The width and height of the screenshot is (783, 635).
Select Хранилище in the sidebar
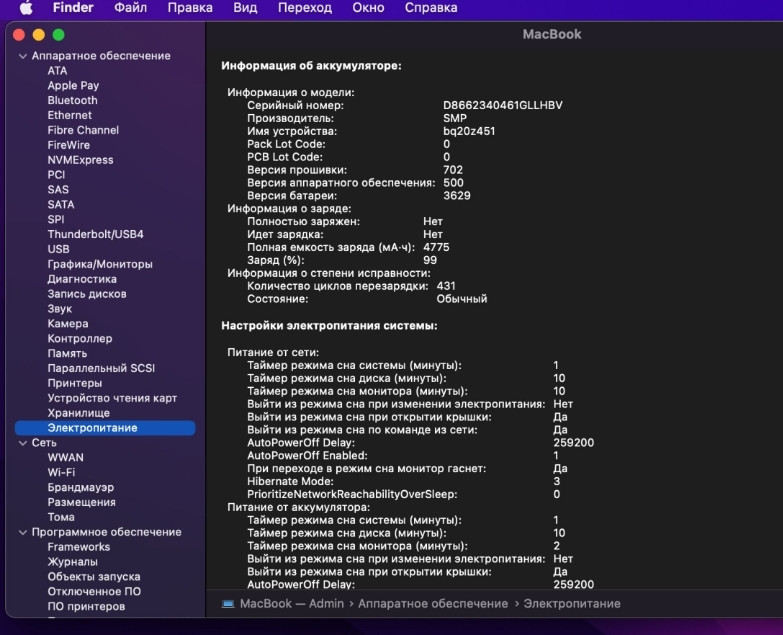pos(78,412)
